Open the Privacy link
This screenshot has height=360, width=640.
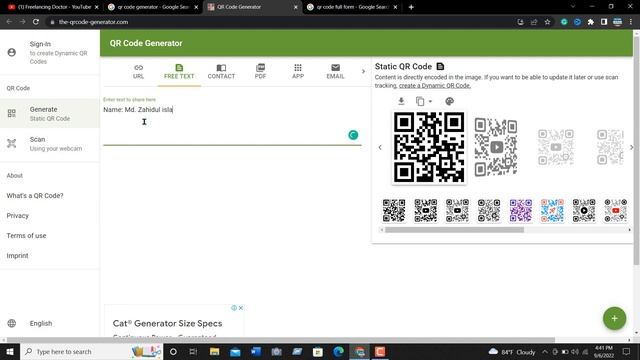pos(18,216)
